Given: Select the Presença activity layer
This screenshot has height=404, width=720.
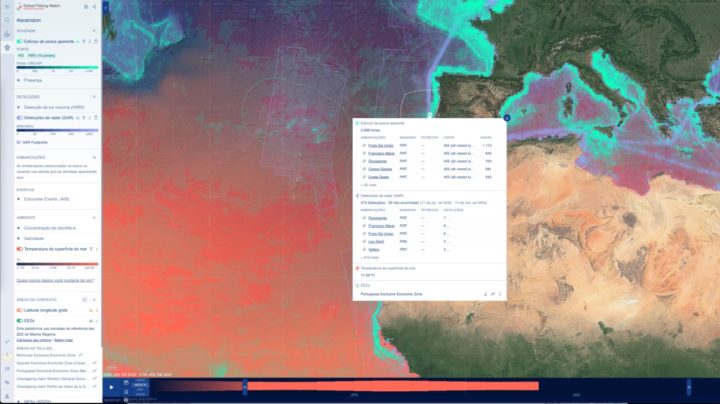Looking at the screenshot, I should (33, 80).
